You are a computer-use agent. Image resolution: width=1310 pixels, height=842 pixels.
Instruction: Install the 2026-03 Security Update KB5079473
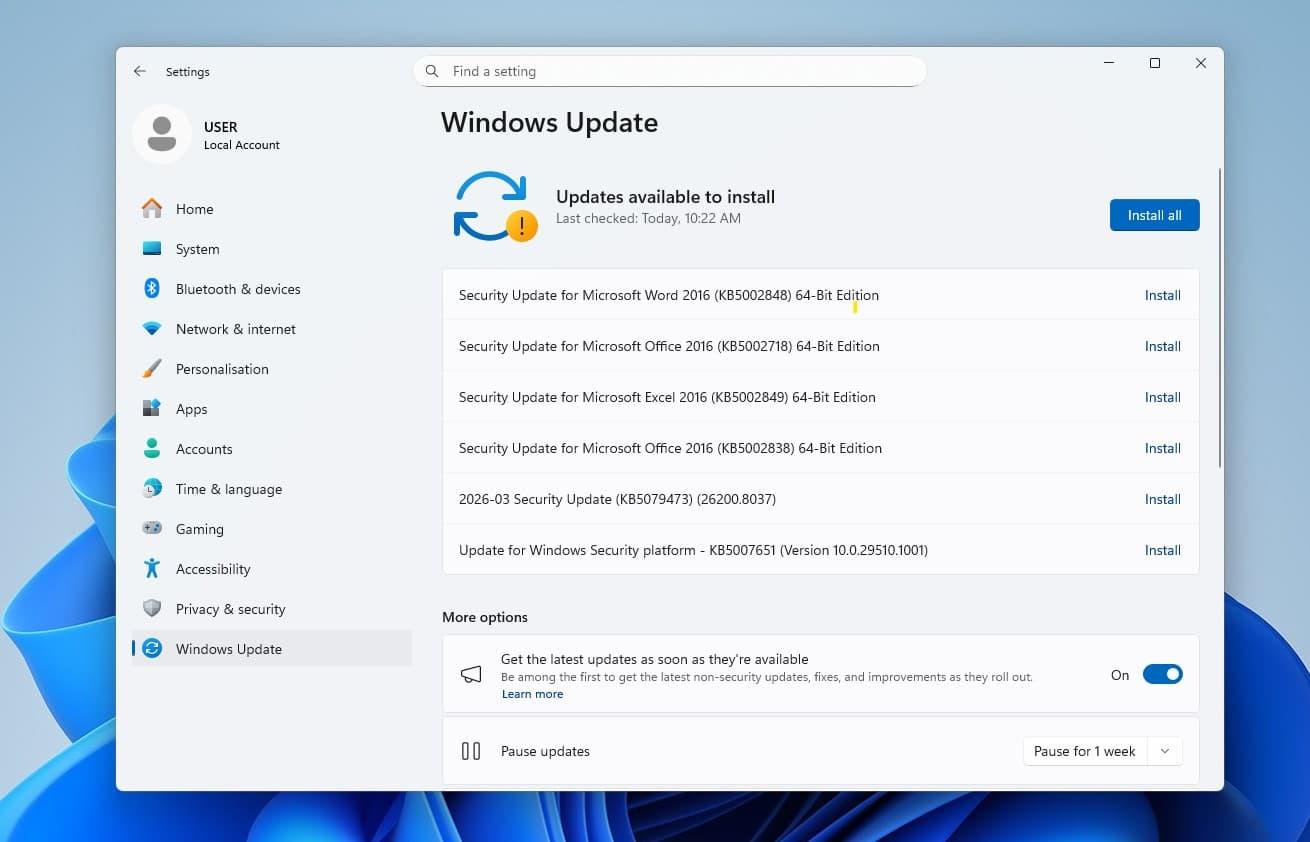(1162, 500)
